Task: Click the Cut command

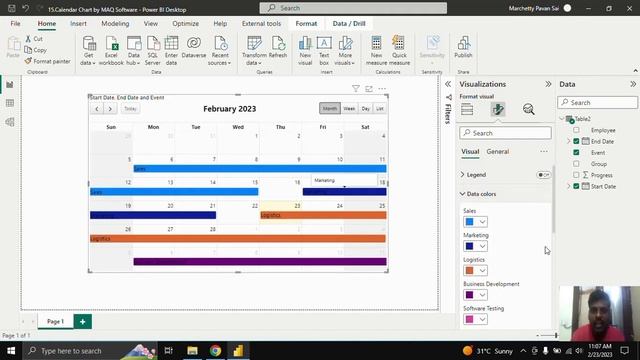Action: click(34, 39)
